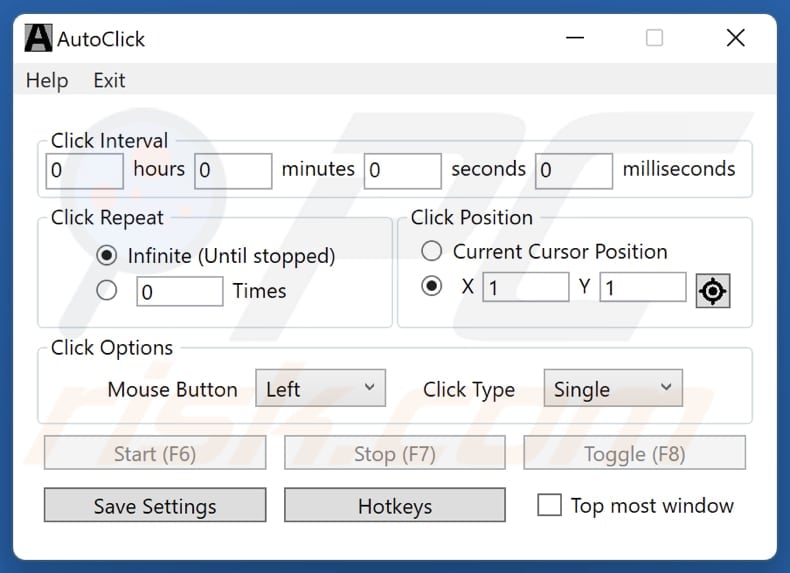This screenshot has height=573, width=790.
Task: Choose Current Cursor Position option
Action: (x=432, y=251)
